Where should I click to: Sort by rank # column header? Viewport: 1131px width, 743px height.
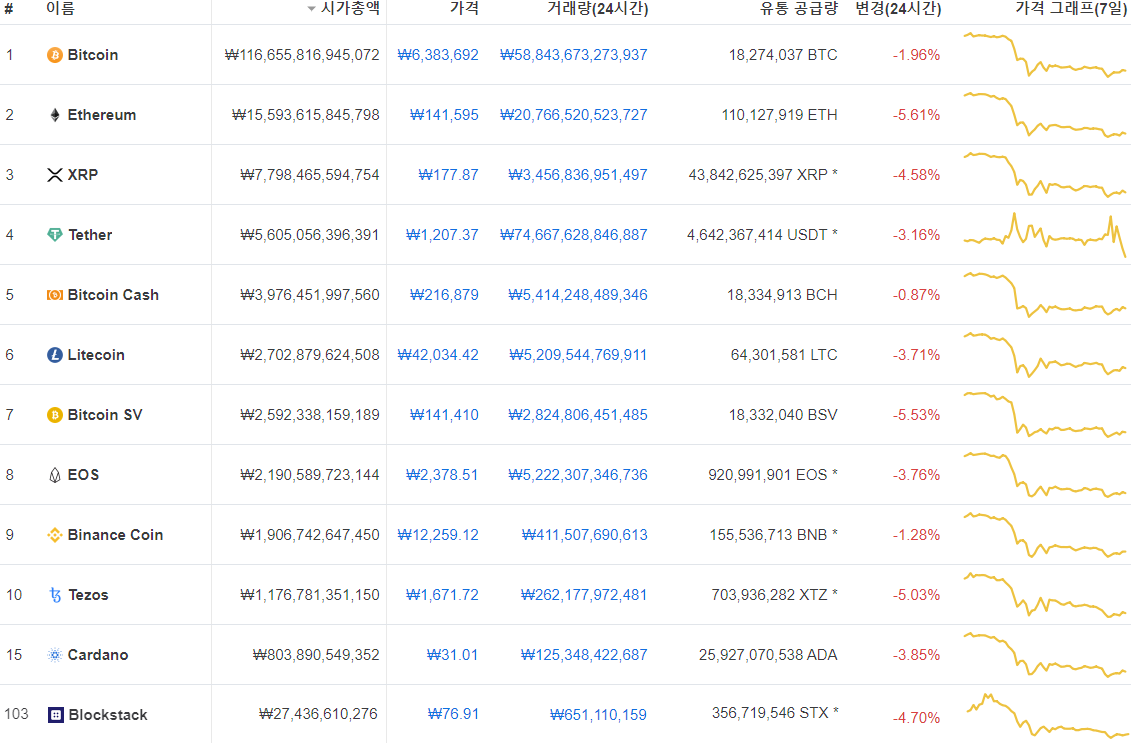[9, 9]
